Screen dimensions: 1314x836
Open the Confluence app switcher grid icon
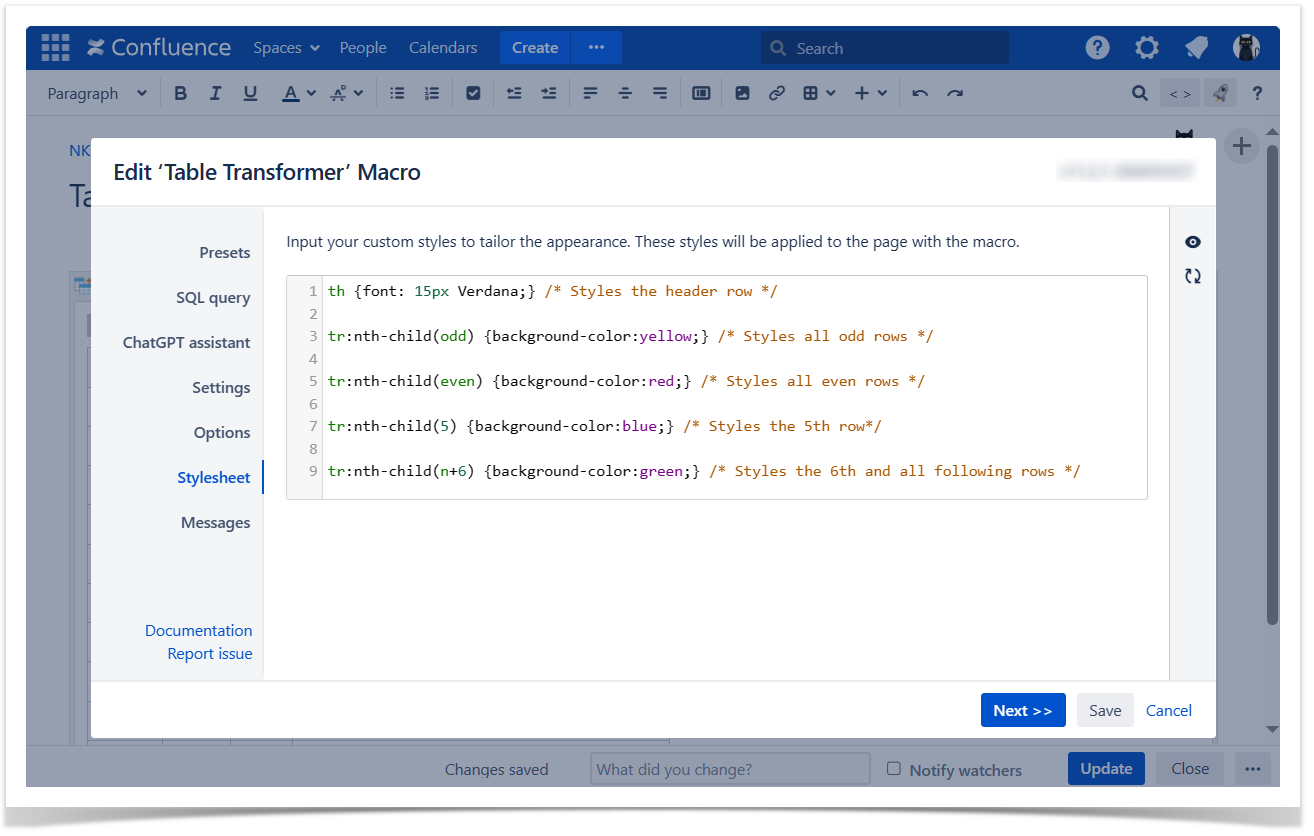(x=55, y=48)
